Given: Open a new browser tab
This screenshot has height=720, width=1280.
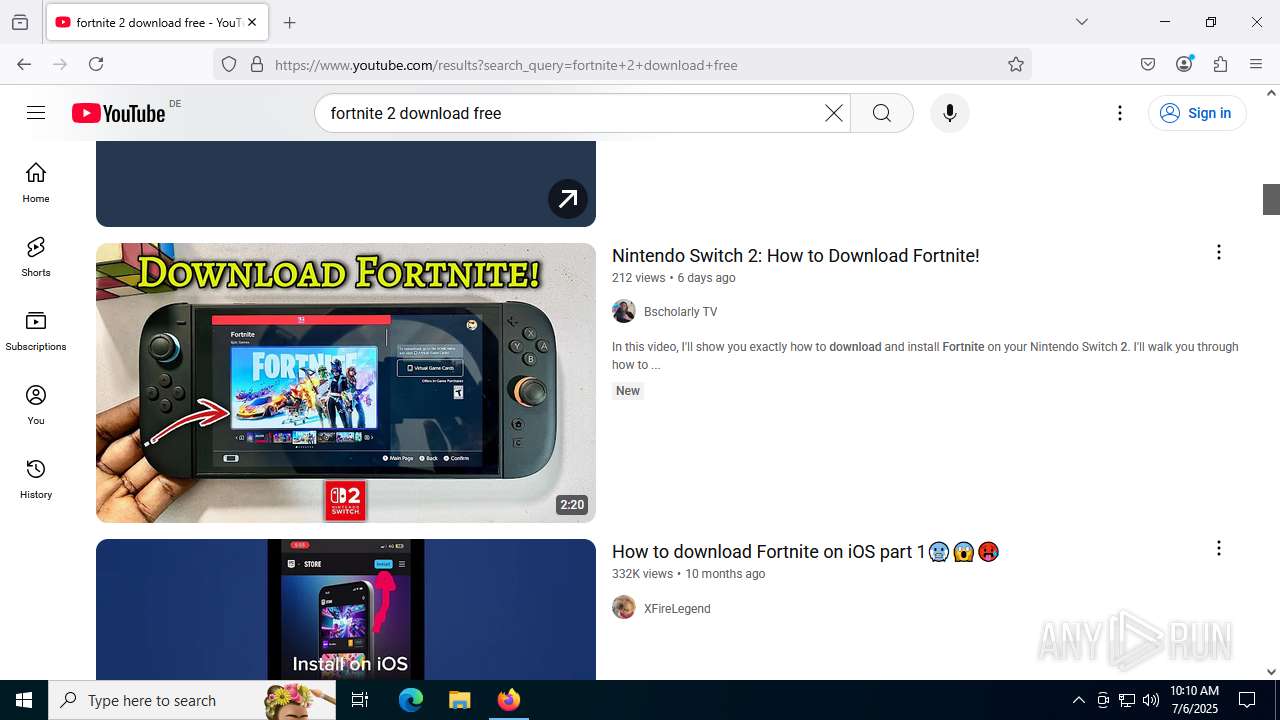Looking at the screenshot, I should click(290, 22).
